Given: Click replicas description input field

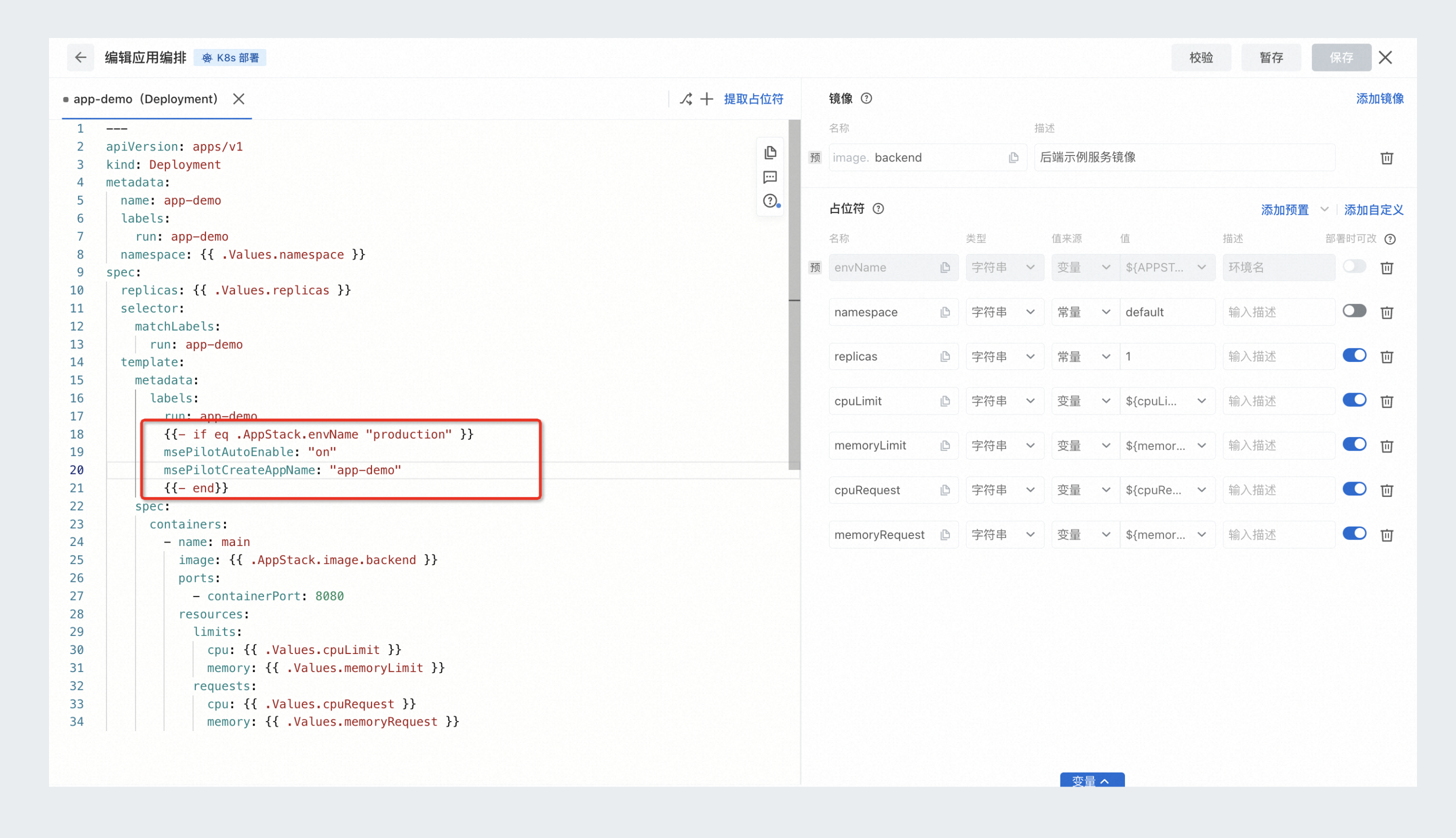Looking at the screenshot, I should 1278,357.
